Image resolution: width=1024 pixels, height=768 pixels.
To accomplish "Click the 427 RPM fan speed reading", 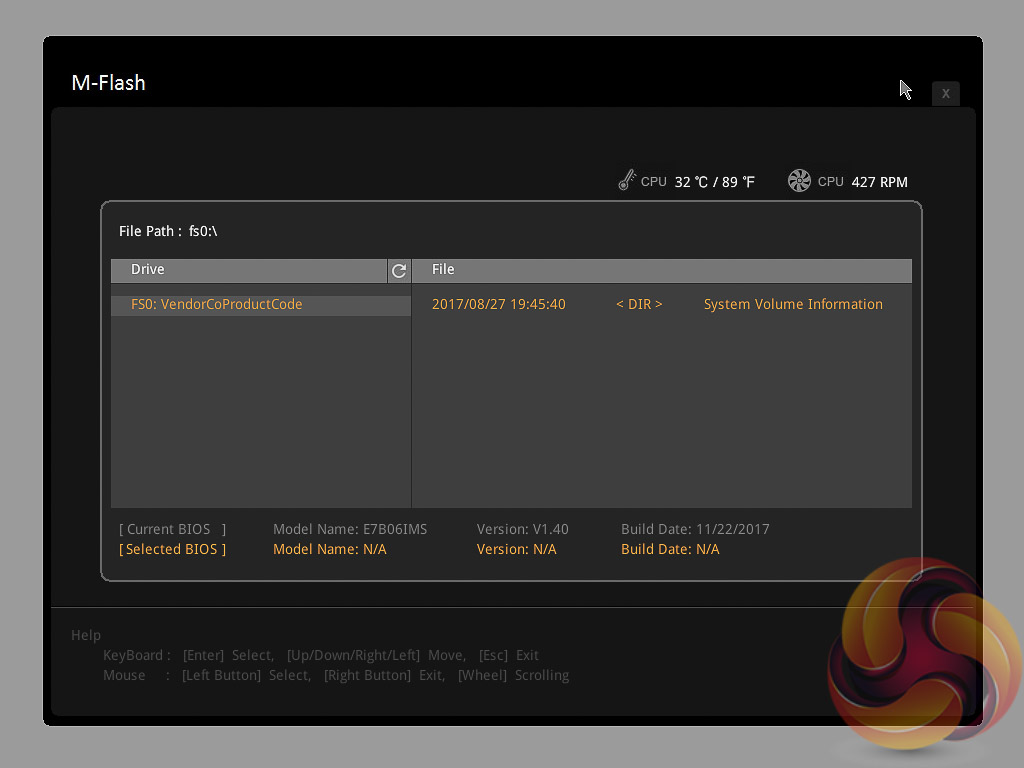I will [x=879, y=182].
